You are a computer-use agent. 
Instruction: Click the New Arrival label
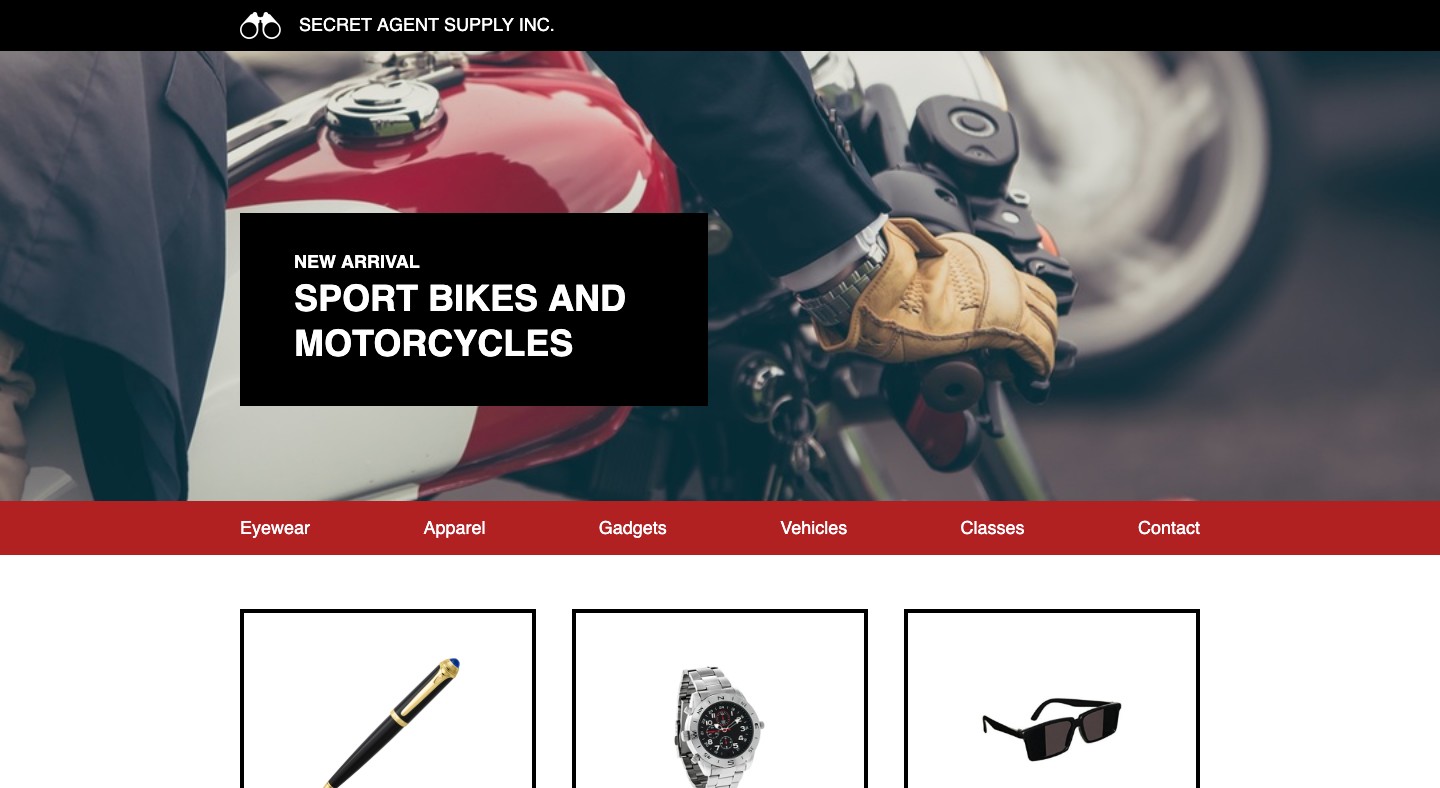[357, 262]
